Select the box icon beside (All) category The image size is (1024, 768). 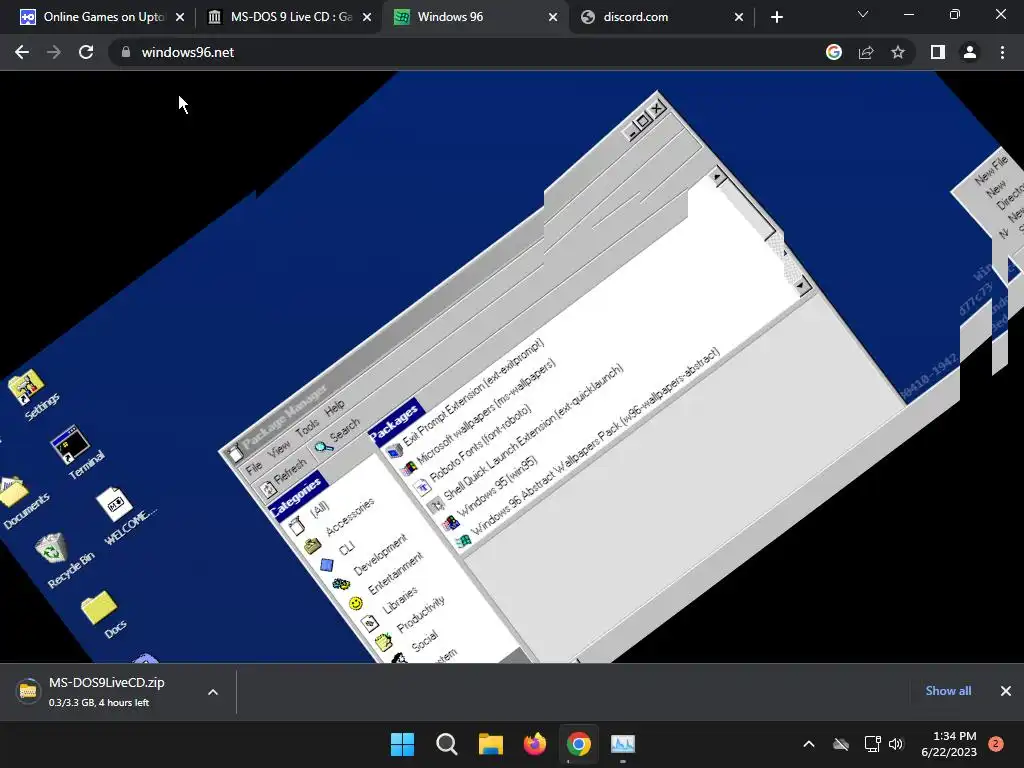point(297,524)
